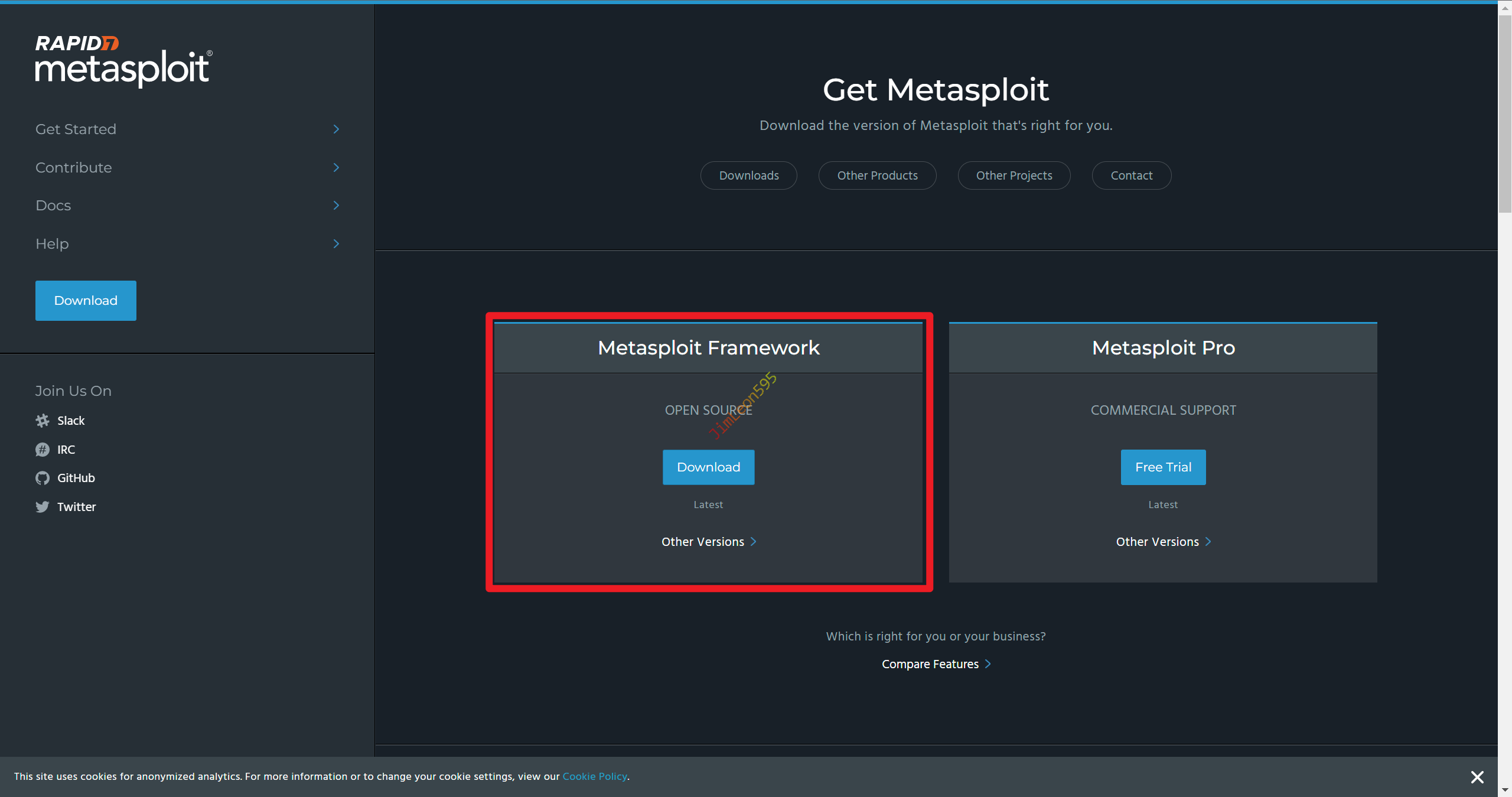The width and height of the screenshot is (1512, 797).
Task: Open the Downloads pill tab
Action: pyautogui.click(x=748, y=175)
